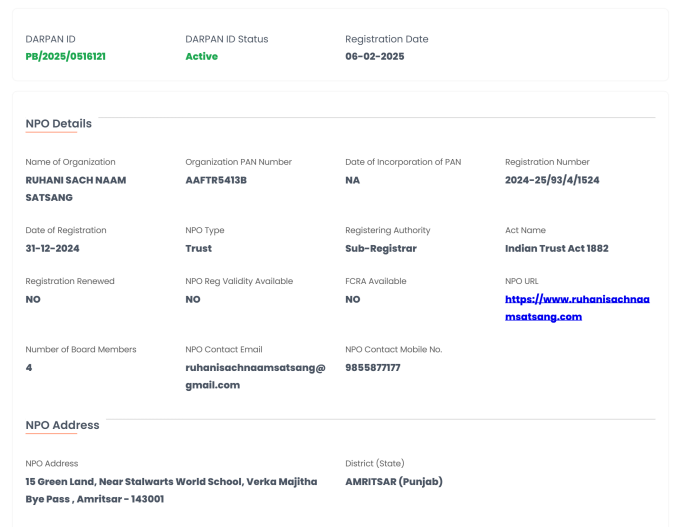Select NA under Date of Incorporation of PAN
This screenshot has height=527, width=680.
[x=353, y=180]
